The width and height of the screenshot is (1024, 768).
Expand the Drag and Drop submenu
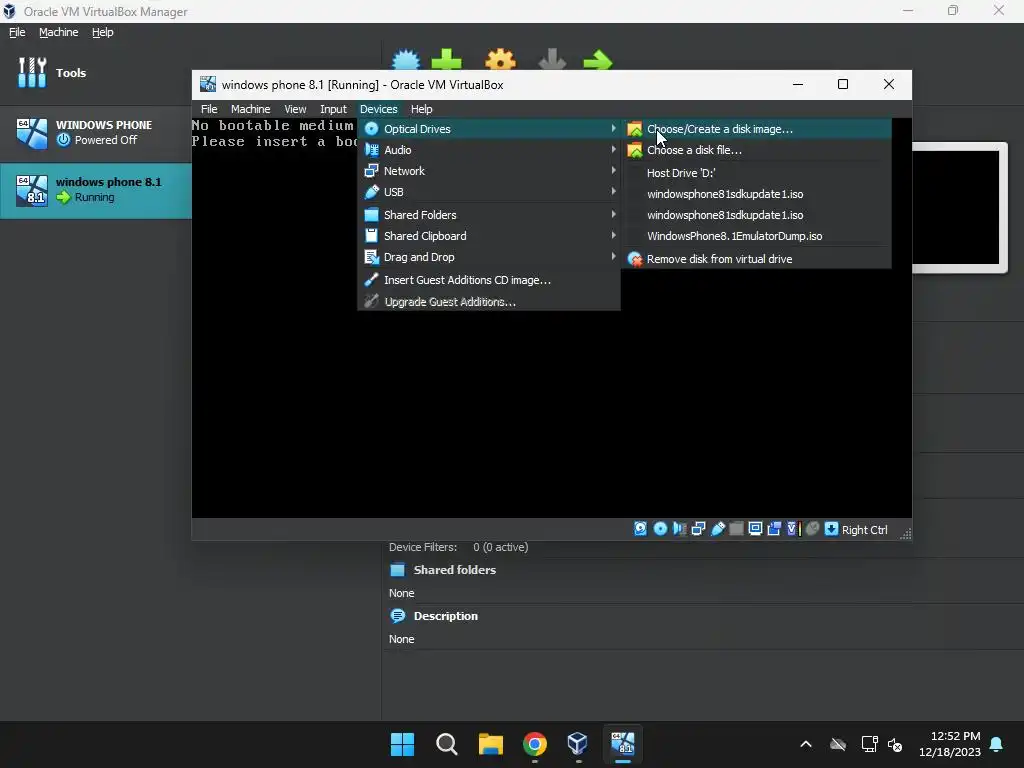click(488, 257)
